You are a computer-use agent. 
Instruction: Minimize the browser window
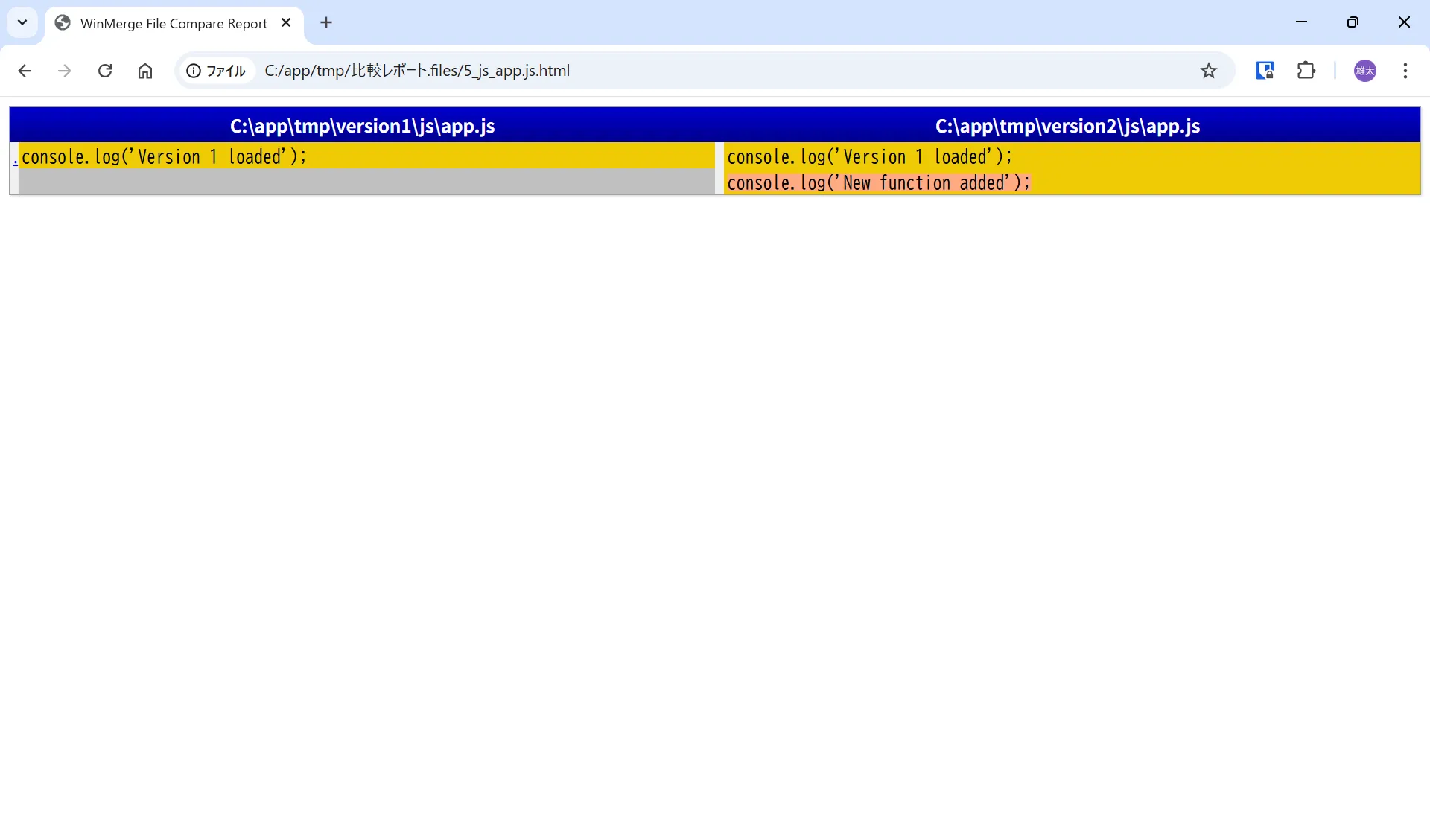point(1301,22)
